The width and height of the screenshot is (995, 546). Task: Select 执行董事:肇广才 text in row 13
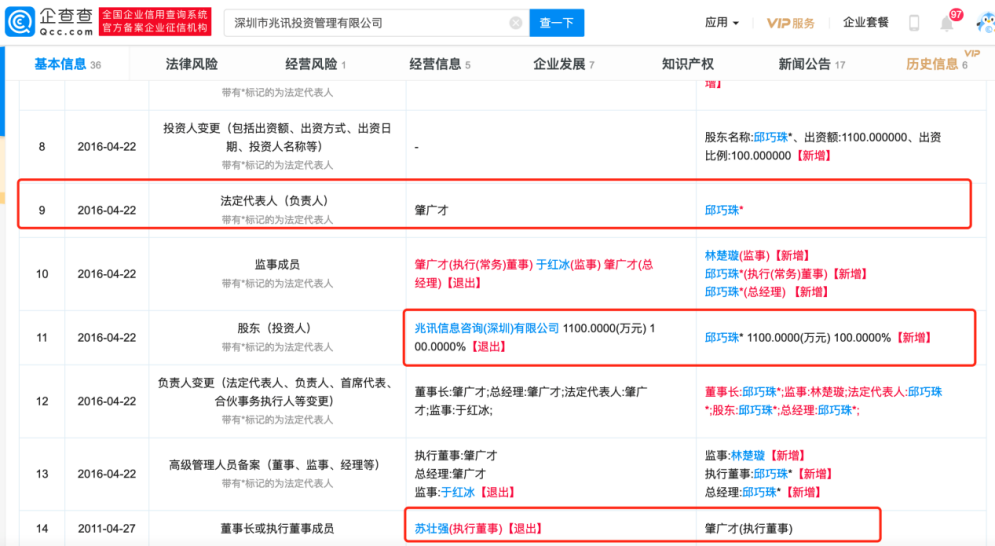456,455
